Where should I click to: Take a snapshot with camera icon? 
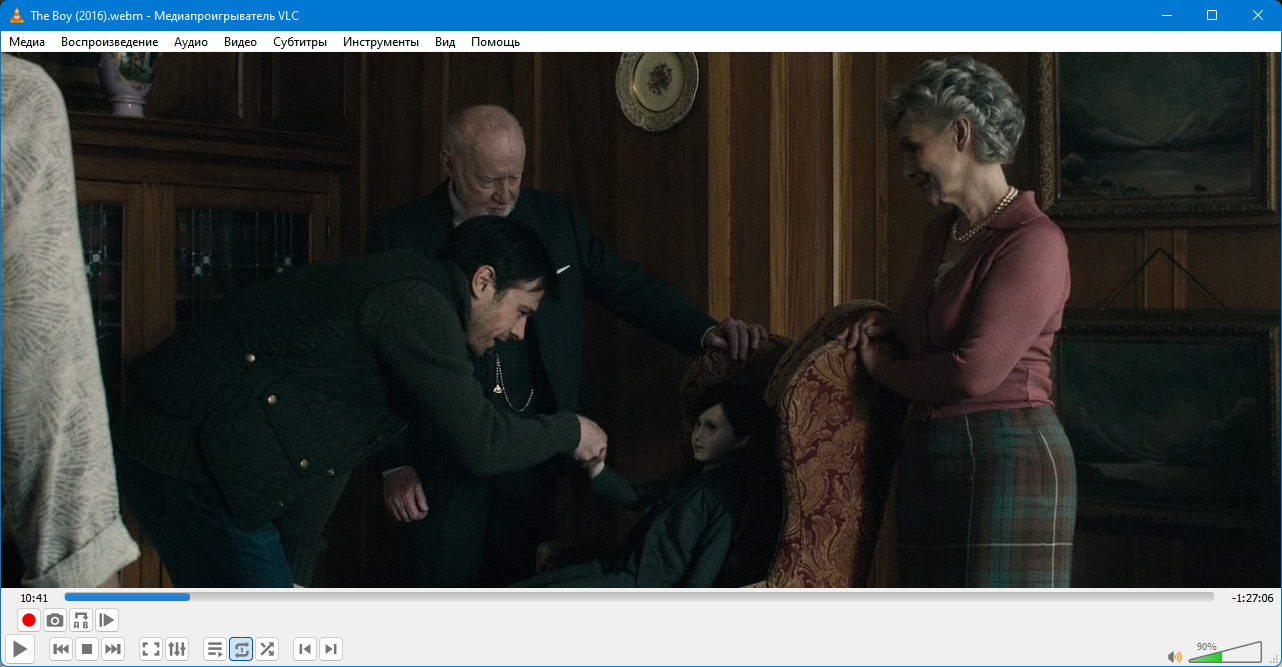(55, 620)
